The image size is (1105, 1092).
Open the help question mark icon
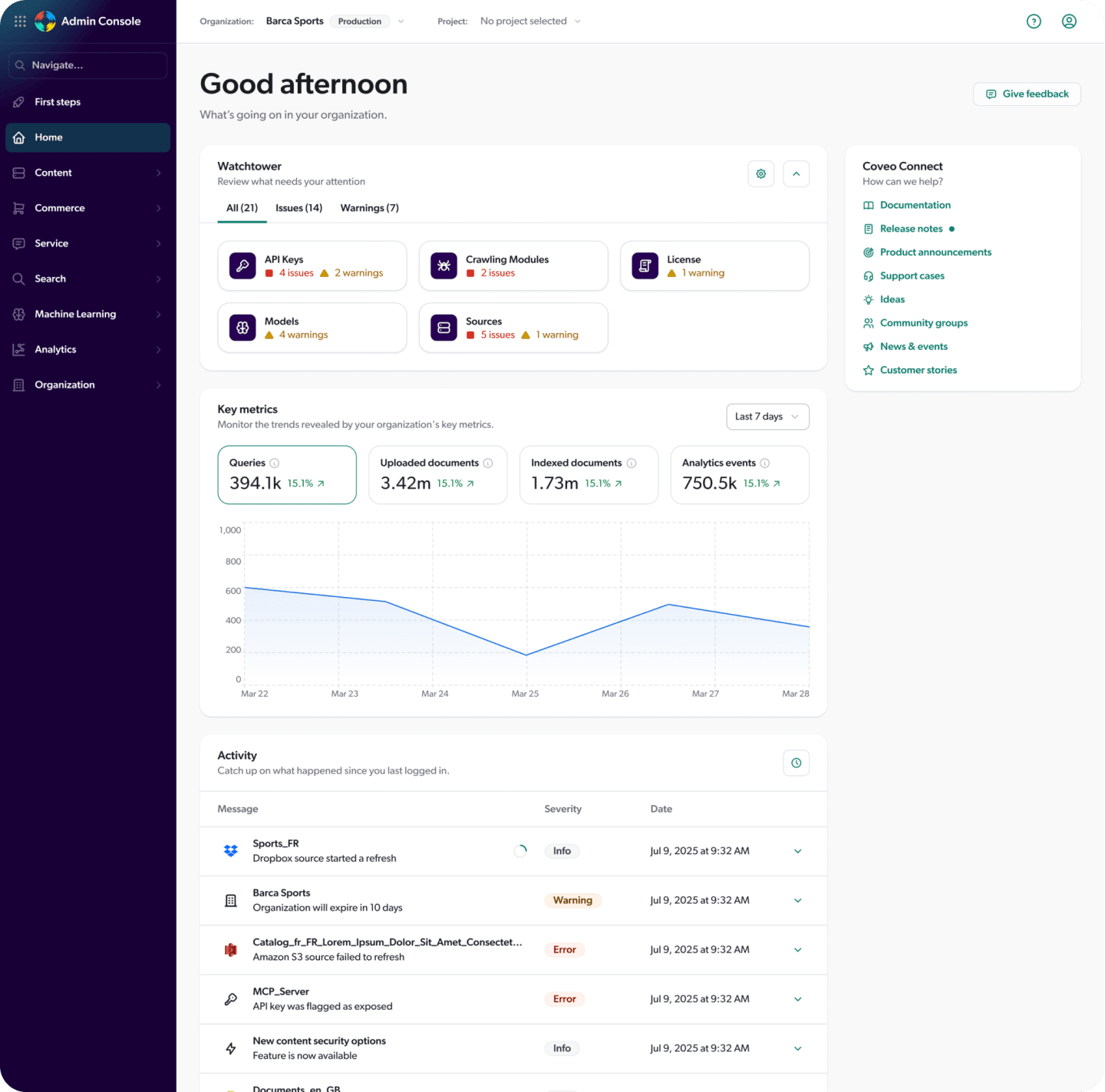tap(1034, 21)
